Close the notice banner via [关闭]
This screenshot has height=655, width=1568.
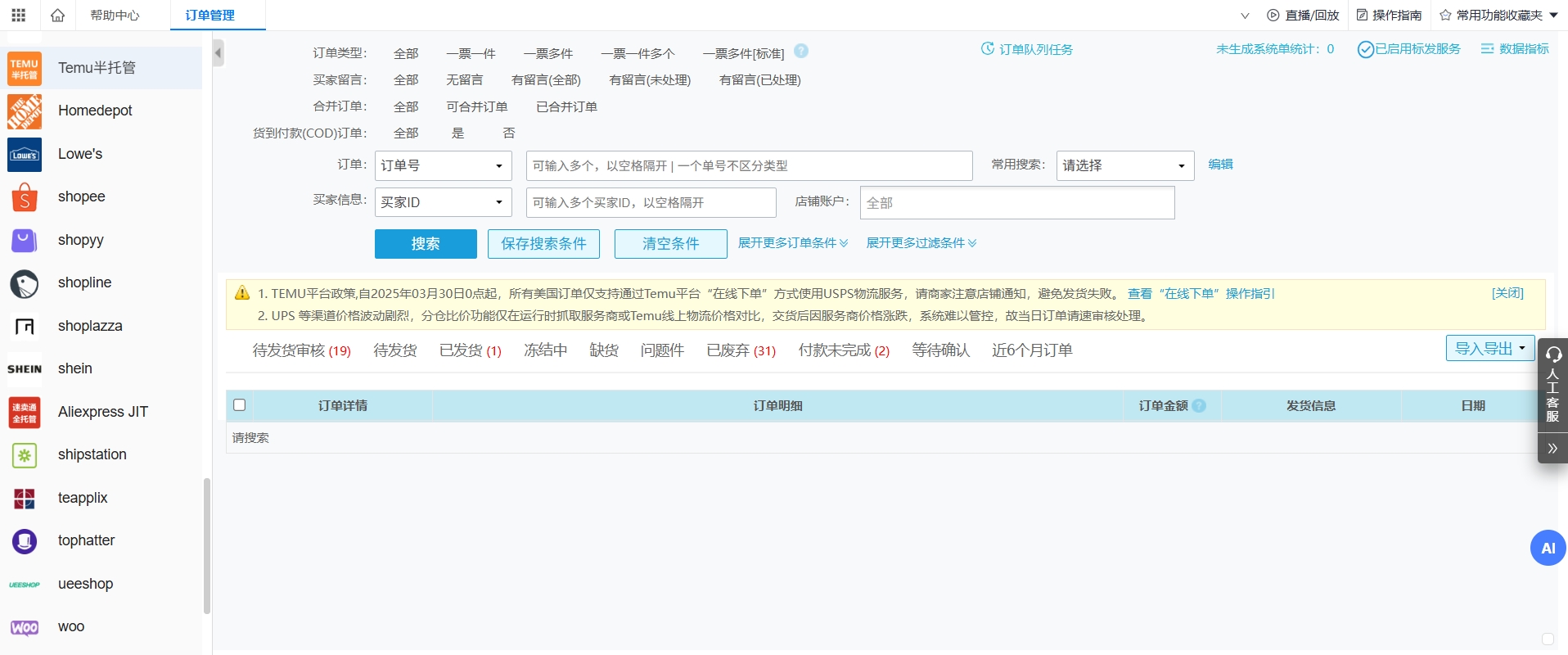click(x=1507, y=293)
